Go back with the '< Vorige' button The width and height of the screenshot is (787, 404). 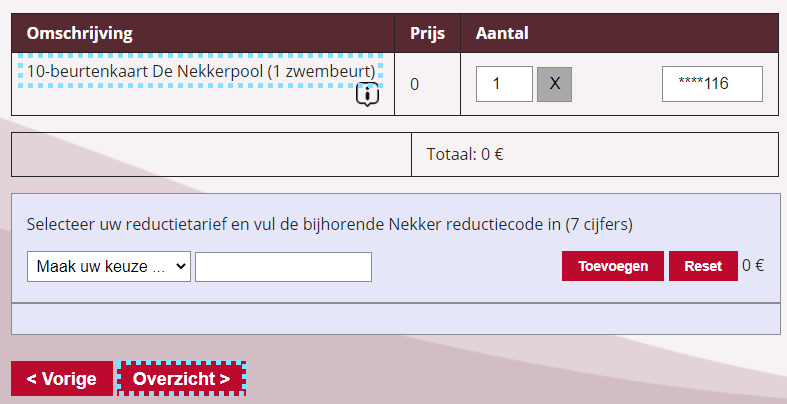point(62,379)
